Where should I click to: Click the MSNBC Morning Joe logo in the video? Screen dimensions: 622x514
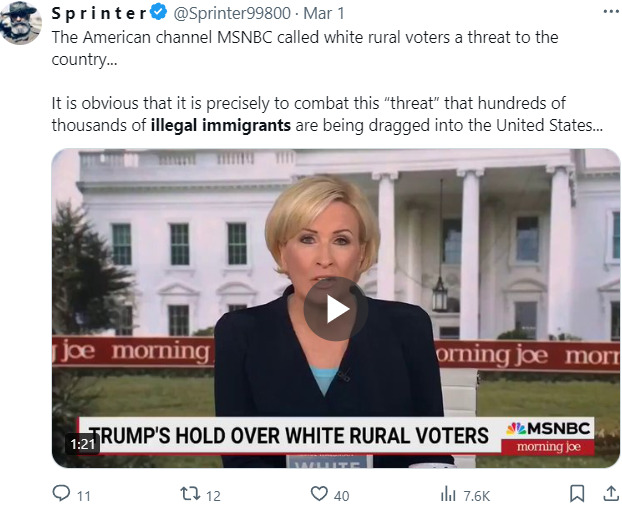pos(547,436)
